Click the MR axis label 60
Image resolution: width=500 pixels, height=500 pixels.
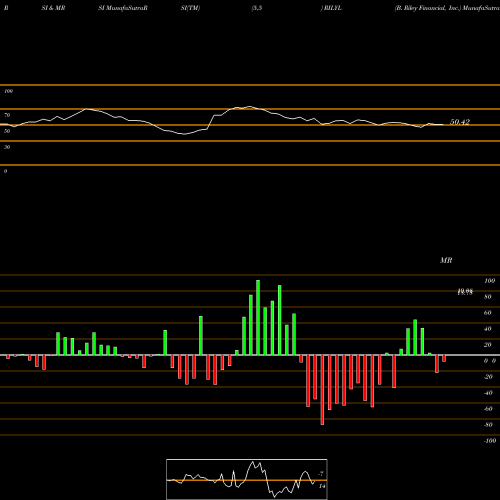coord(488,313)
